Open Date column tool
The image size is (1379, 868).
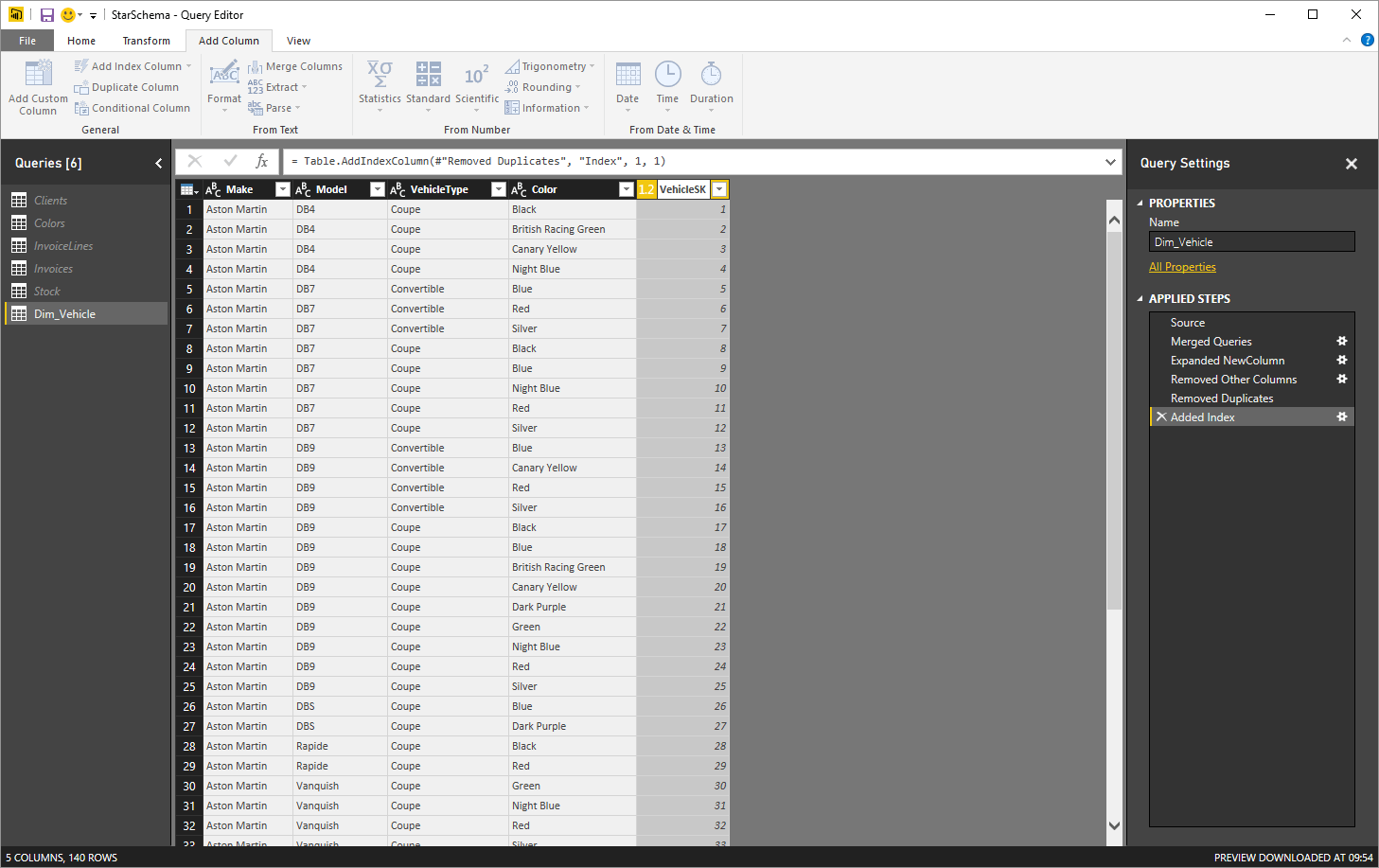tap(628, 85)
